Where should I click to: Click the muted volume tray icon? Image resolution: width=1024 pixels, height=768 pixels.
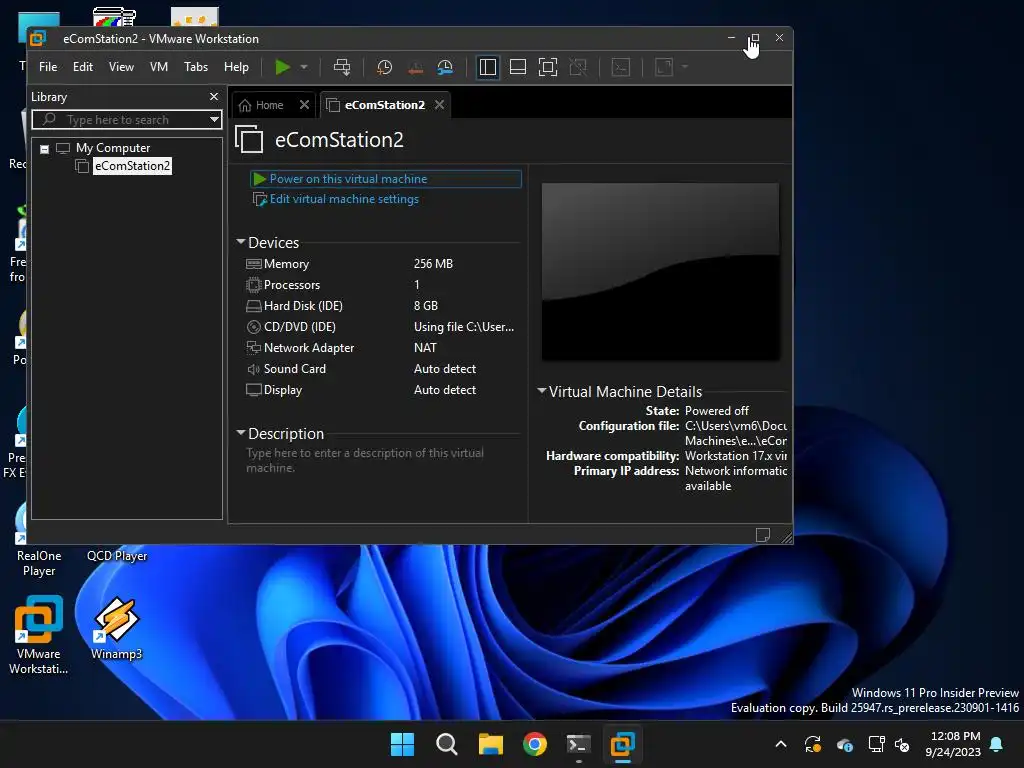tap(902, 744)
